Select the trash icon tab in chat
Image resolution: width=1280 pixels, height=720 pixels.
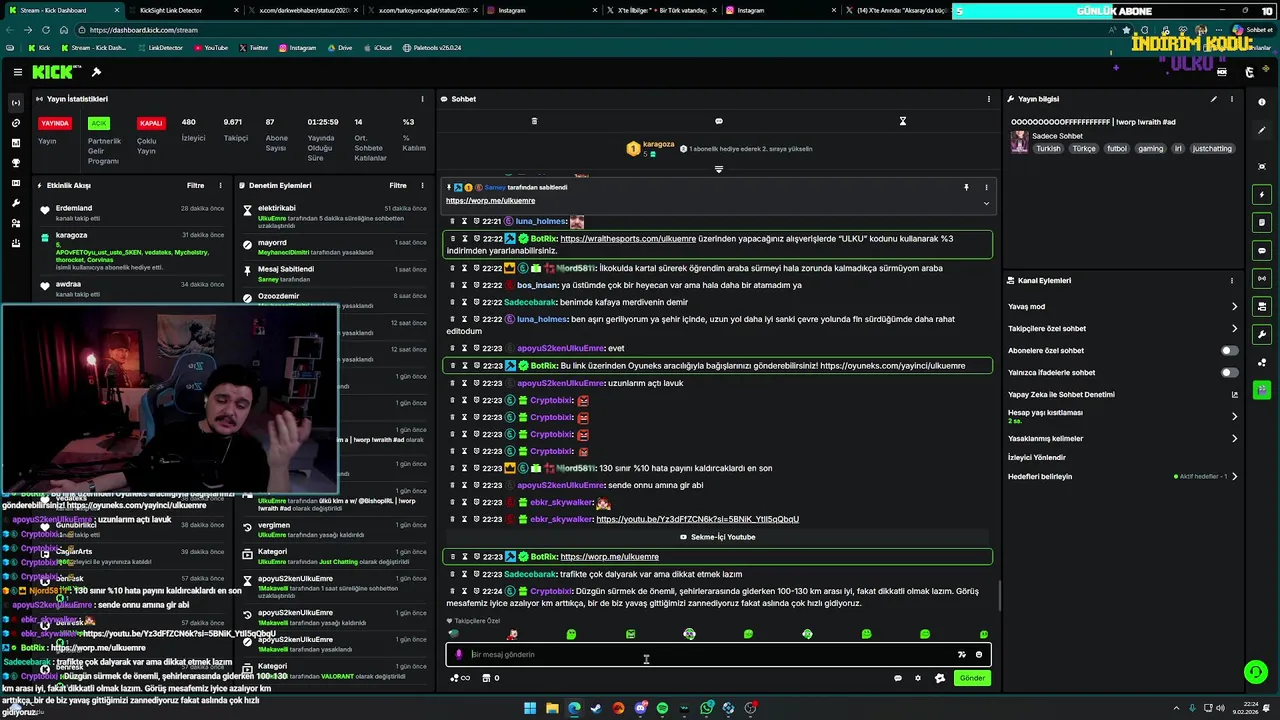pyautogui.click(x=534, y=121)
